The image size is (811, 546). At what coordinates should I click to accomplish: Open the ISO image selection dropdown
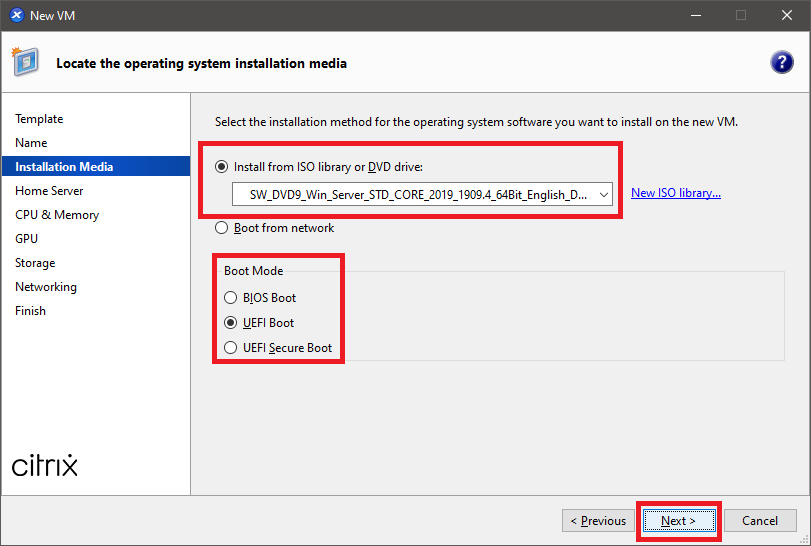[x=603, y=194]
